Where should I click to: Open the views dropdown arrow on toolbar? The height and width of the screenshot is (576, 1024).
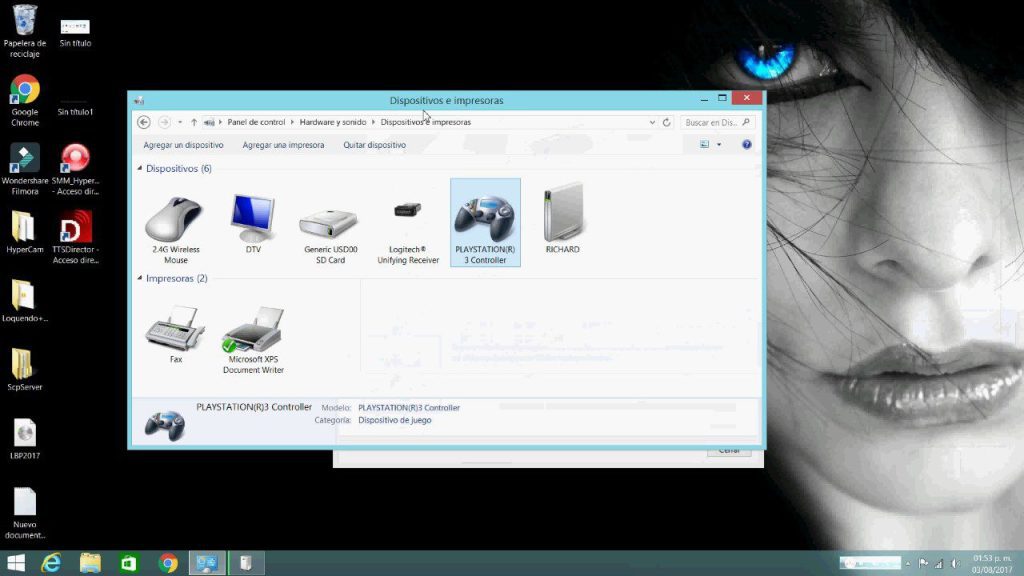718,144
